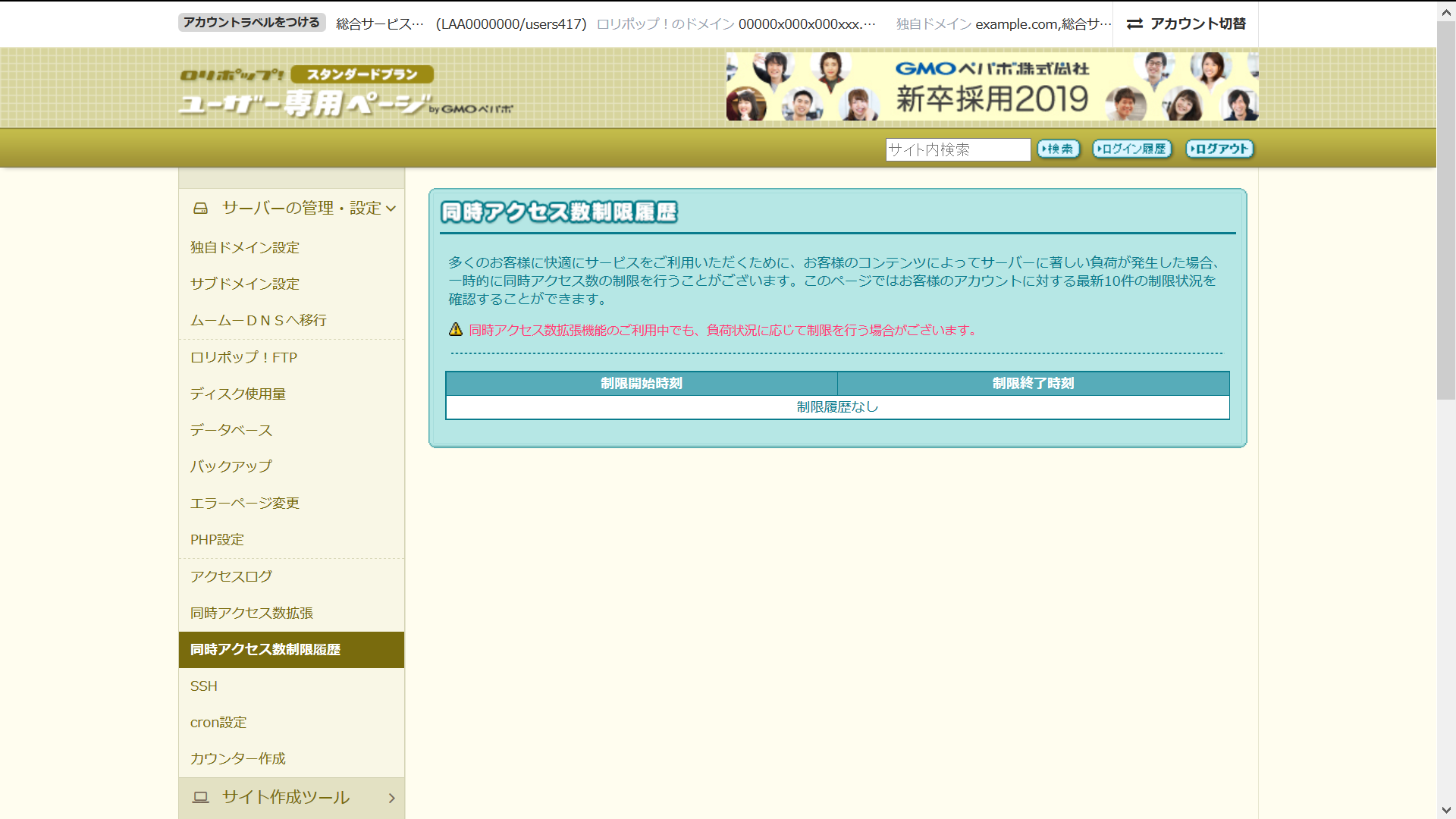
Task: Open the ログイン履歴 button
Action: pos(1131,149)
